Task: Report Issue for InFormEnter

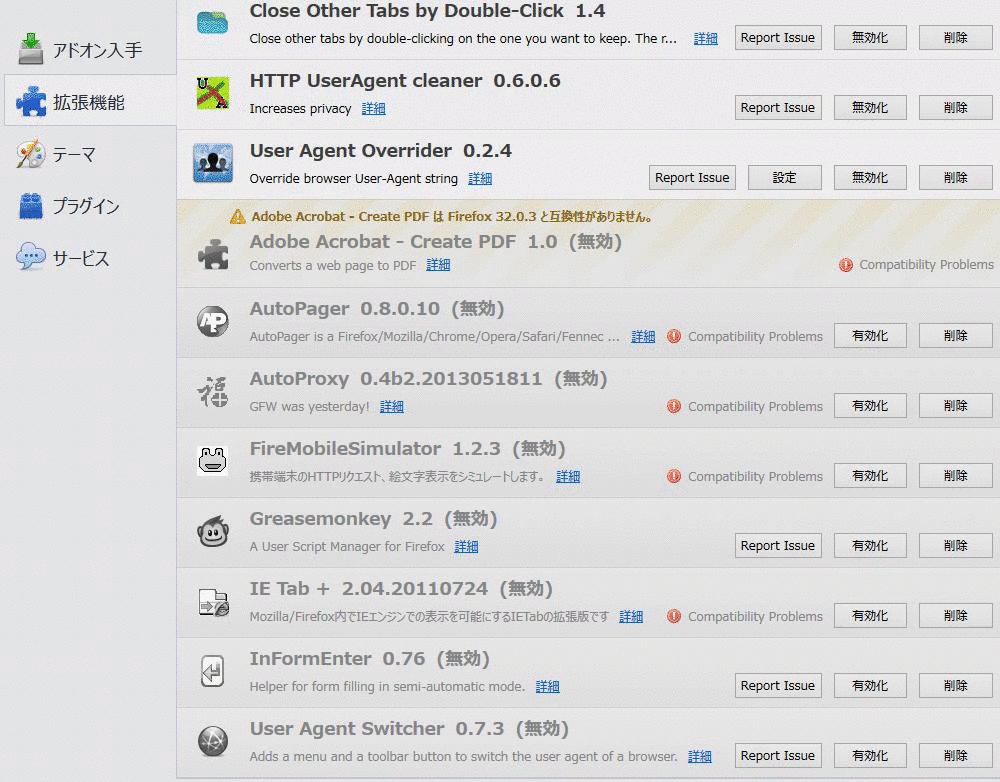Action: (x=777, y=686)
